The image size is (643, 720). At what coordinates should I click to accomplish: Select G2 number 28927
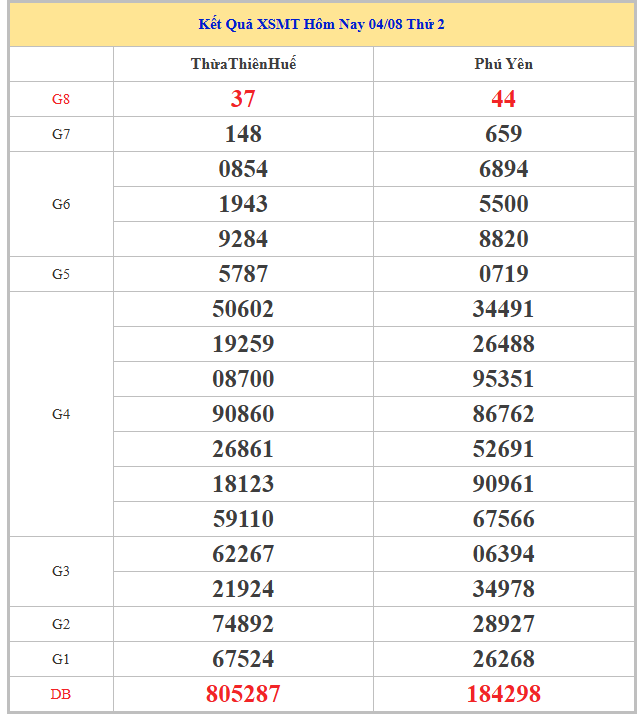[x=503, y=624]
